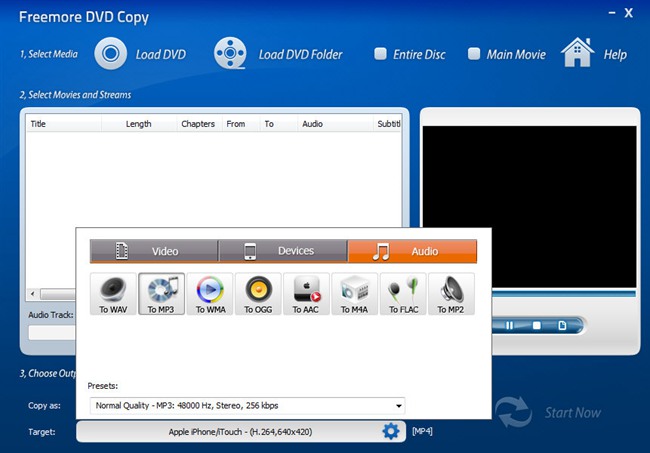Open target settings with the gear icon
650x453 pixels.
(x=391, y=431)
